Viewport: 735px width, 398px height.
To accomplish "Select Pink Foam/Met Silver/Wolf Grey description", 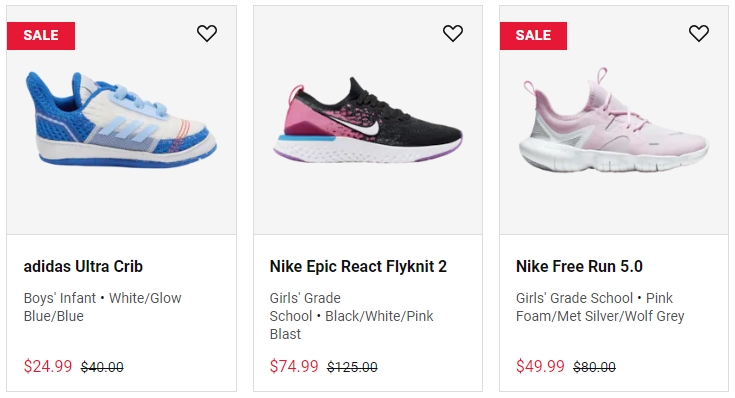I will (x=600, y=307).
